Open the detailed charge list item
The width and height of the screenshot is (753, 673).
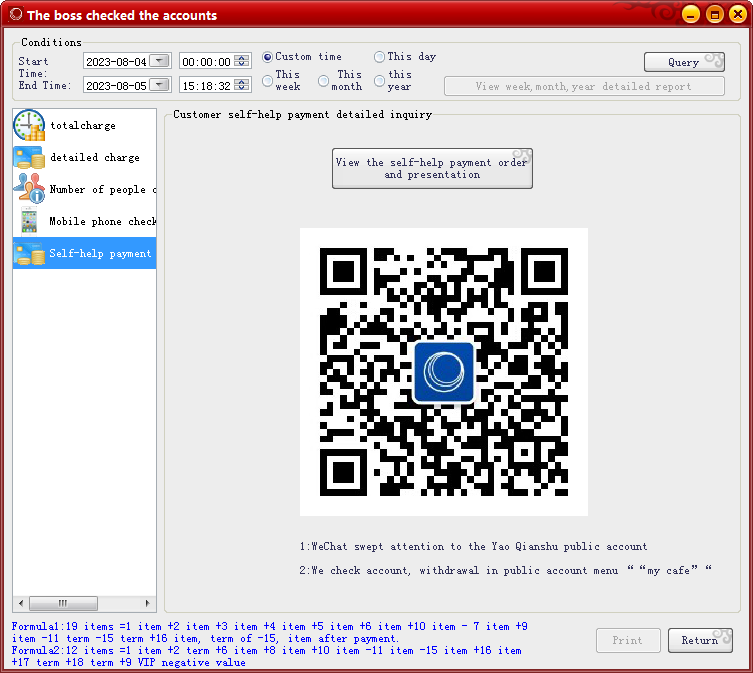(x=85, y=157)
